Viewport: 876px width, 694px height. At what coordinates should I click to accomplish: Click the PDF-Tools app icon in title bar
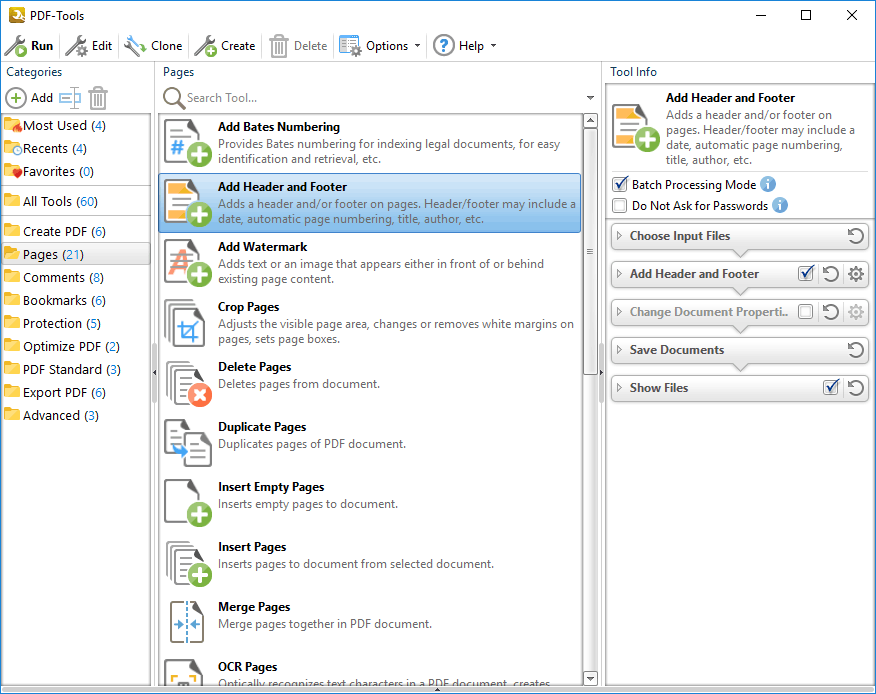[17, 15]
